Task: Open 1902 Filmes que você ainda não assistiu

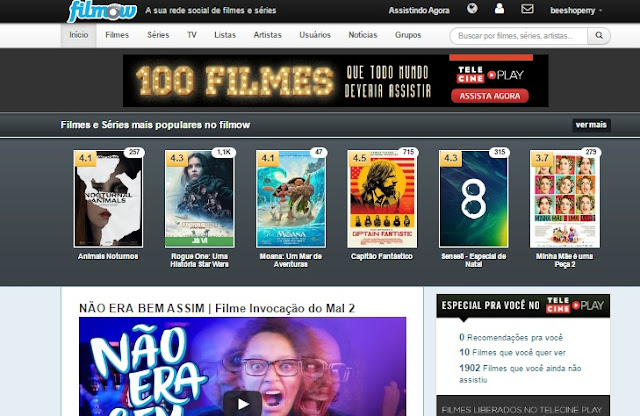Action: pyautogui.click(x=520, y=374)
